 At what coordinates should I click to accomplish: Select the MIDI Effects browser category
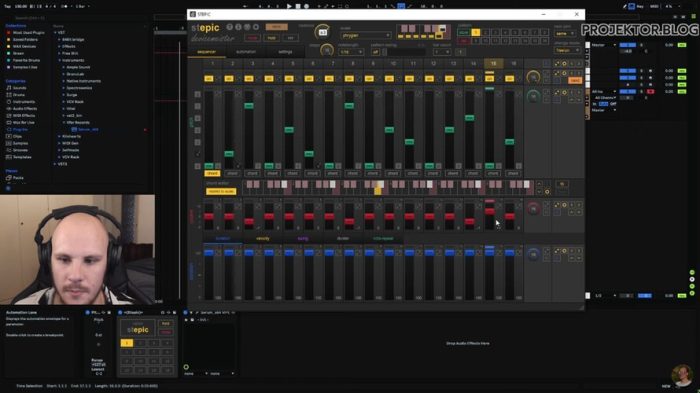click(21, 115)
